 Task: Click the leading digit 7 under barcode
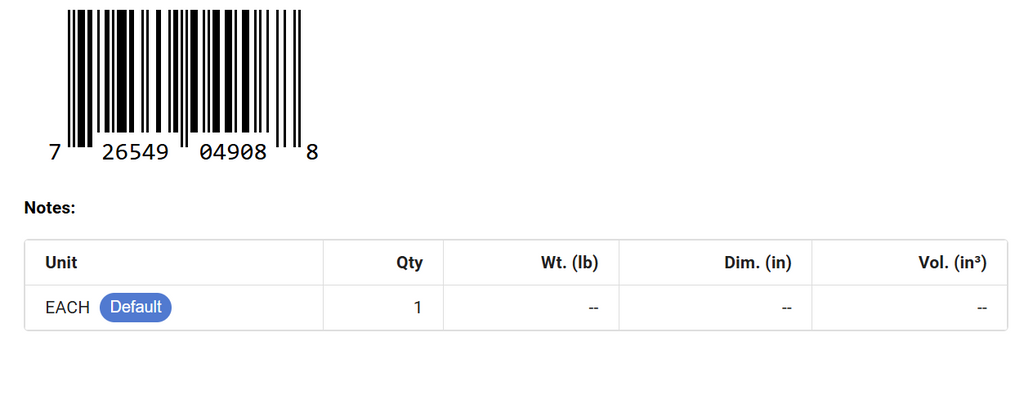(55, 153)
